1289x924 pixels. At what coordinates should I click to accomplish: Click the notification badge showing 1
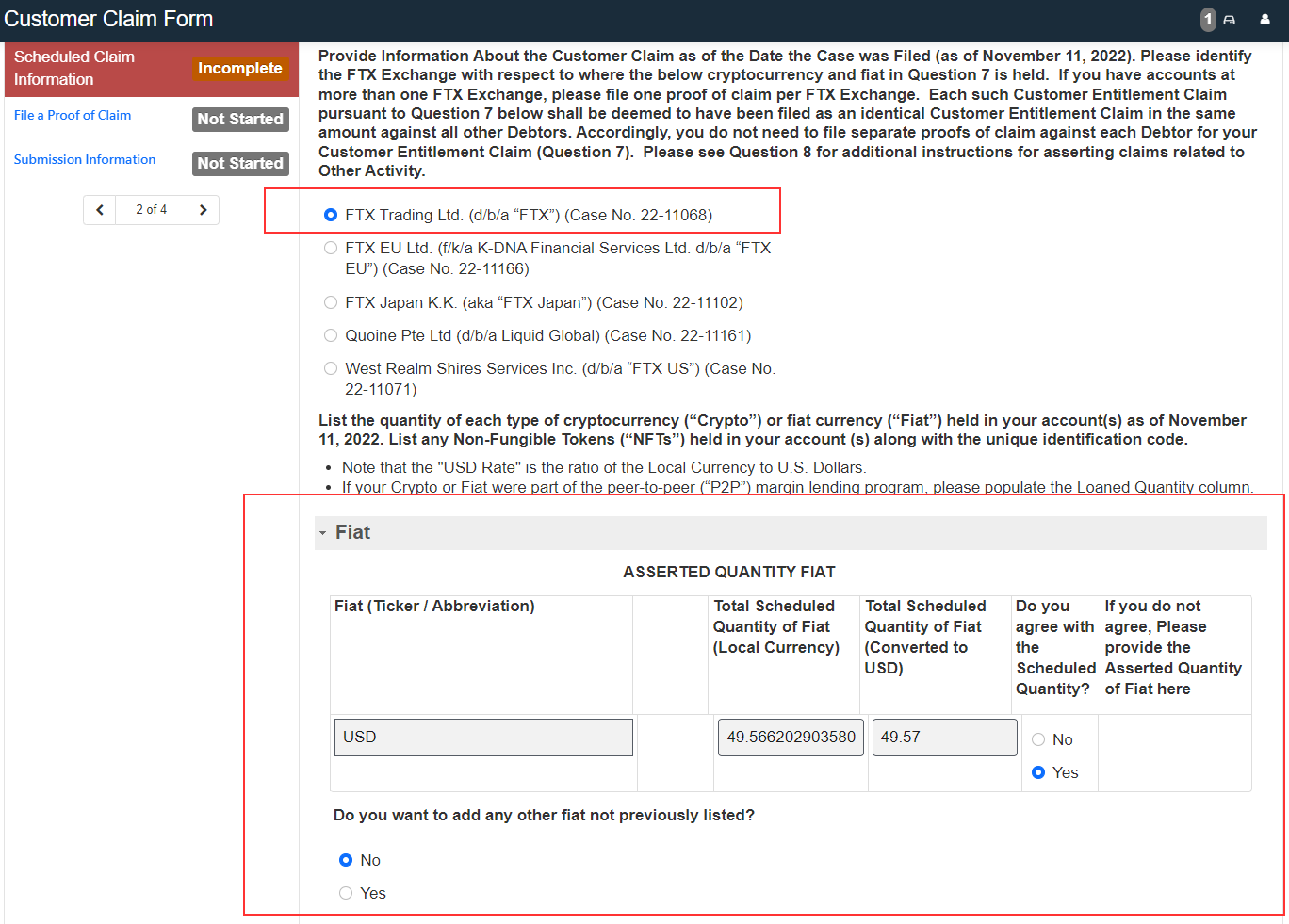[x=1208, y=20]
